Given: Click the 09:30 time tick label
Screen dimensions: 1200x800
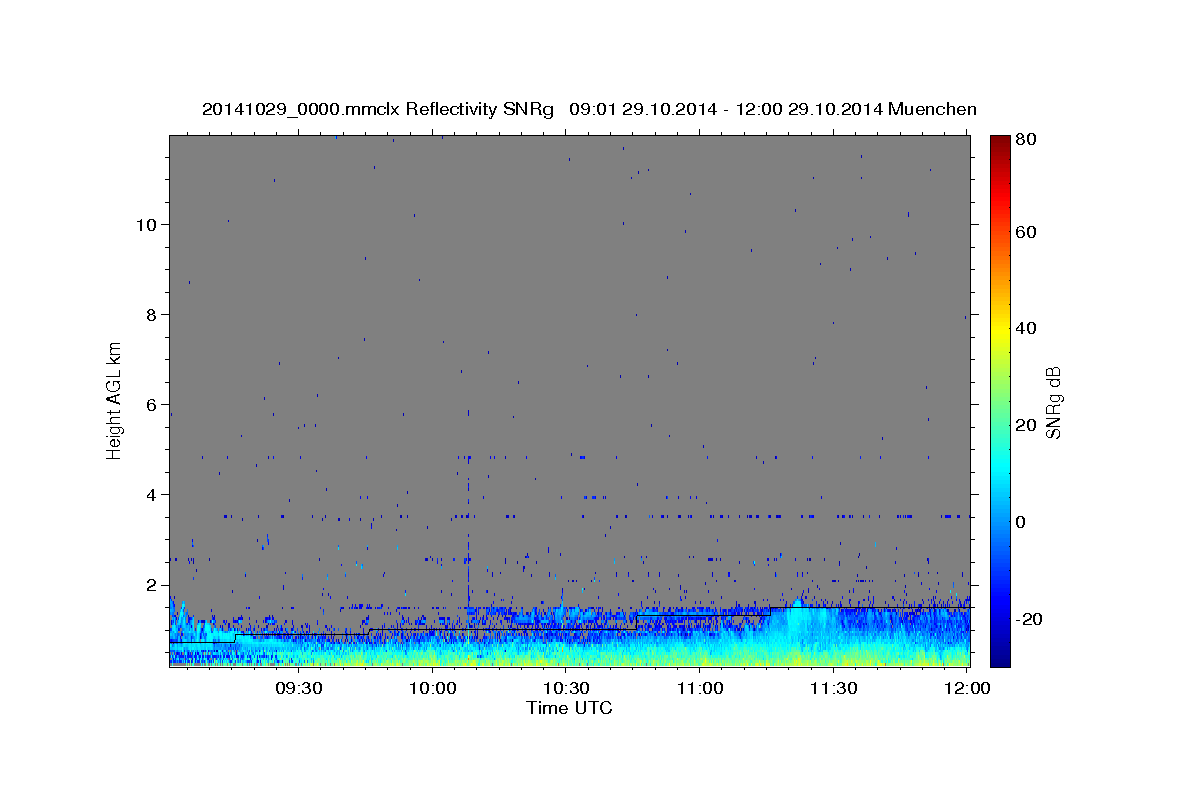Looking at the screenshot, I should [298, 689].
